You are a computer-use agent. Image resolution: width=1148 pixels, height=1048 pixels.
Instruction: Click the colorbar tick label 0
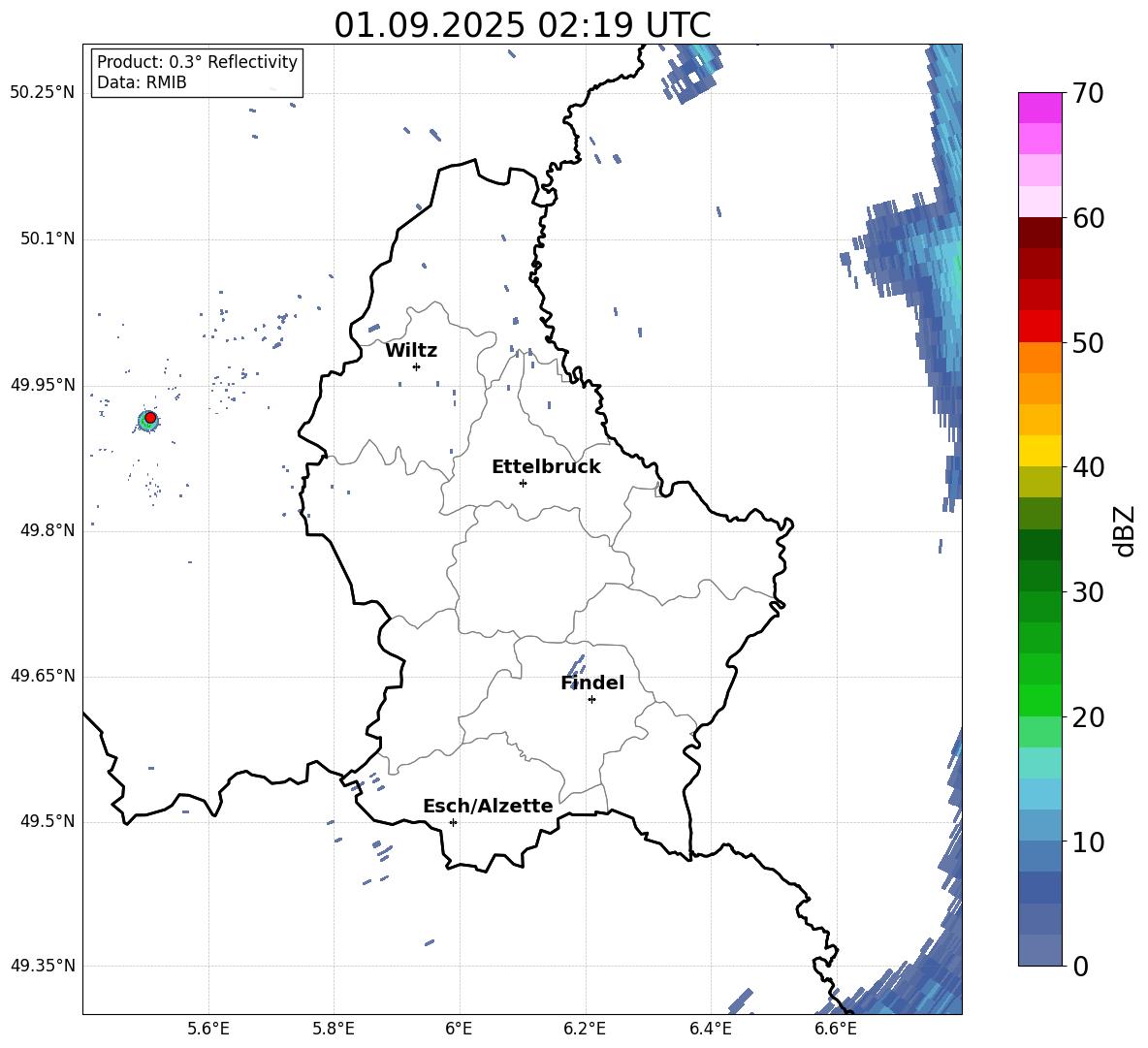(x=1080, y=966)
